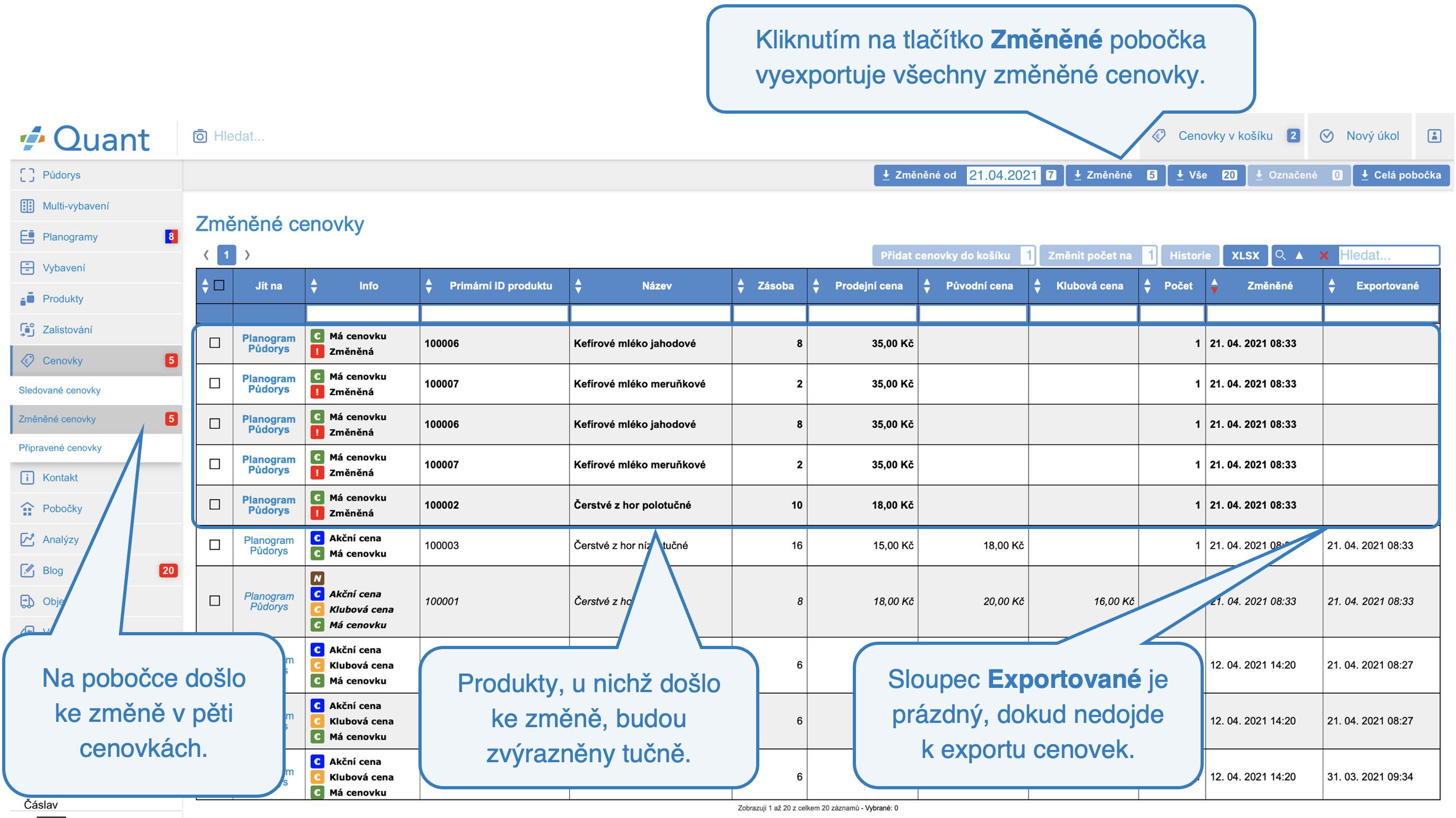Check the row for product 100003
Image resolution: width=1456 pixels, height=818 pixels.
[215, 545]
